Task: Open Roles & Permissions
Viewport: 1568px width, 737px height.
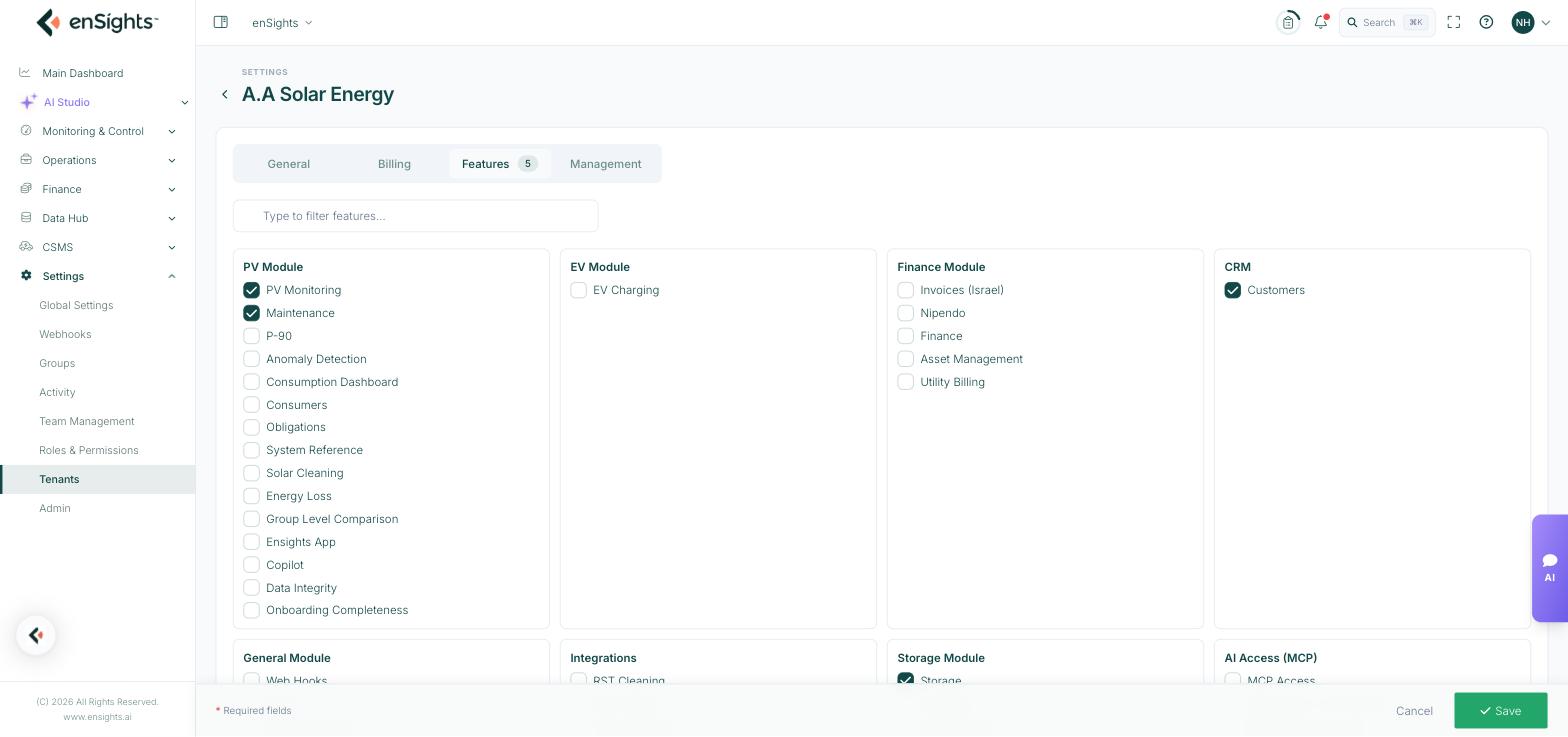Action: (89, 450)
